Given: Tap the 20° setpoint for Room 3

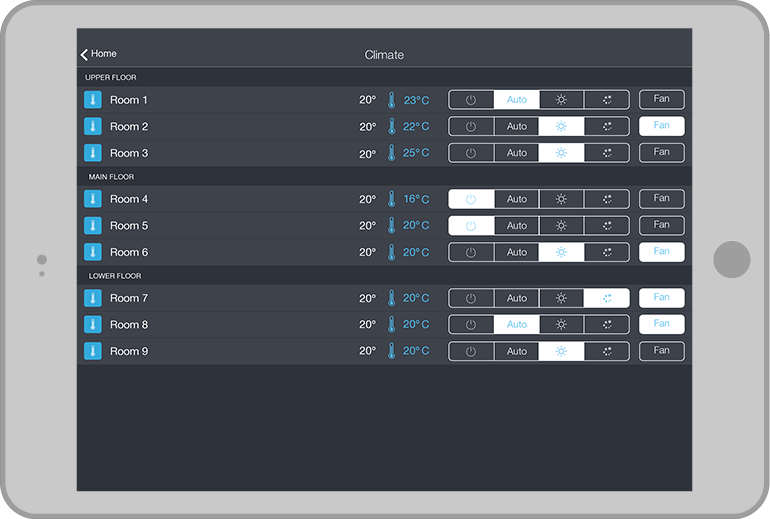Looking at the screenshot, I should [367, 153].
